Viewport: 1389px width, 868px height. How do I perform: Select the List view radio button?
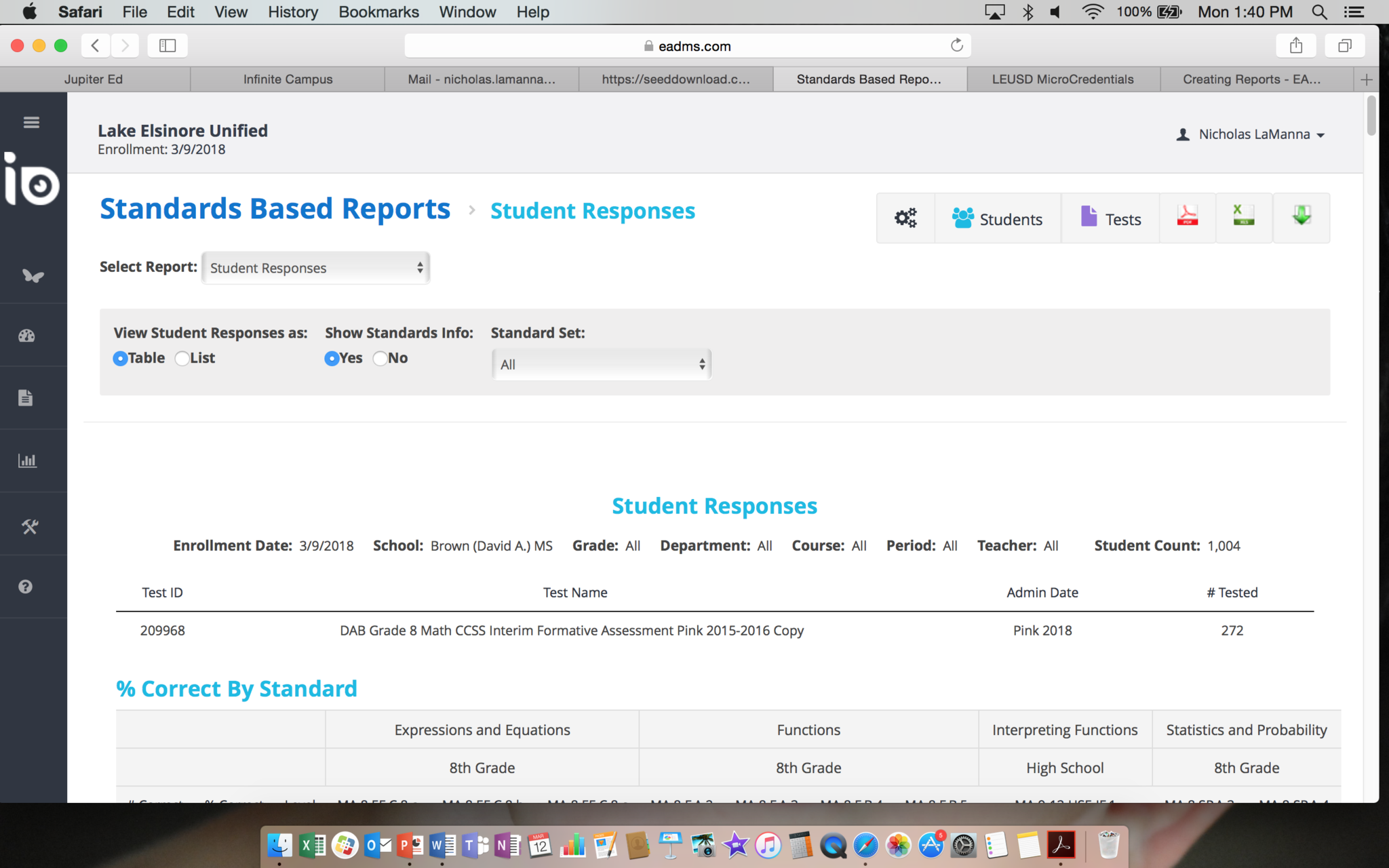point(182,358)
